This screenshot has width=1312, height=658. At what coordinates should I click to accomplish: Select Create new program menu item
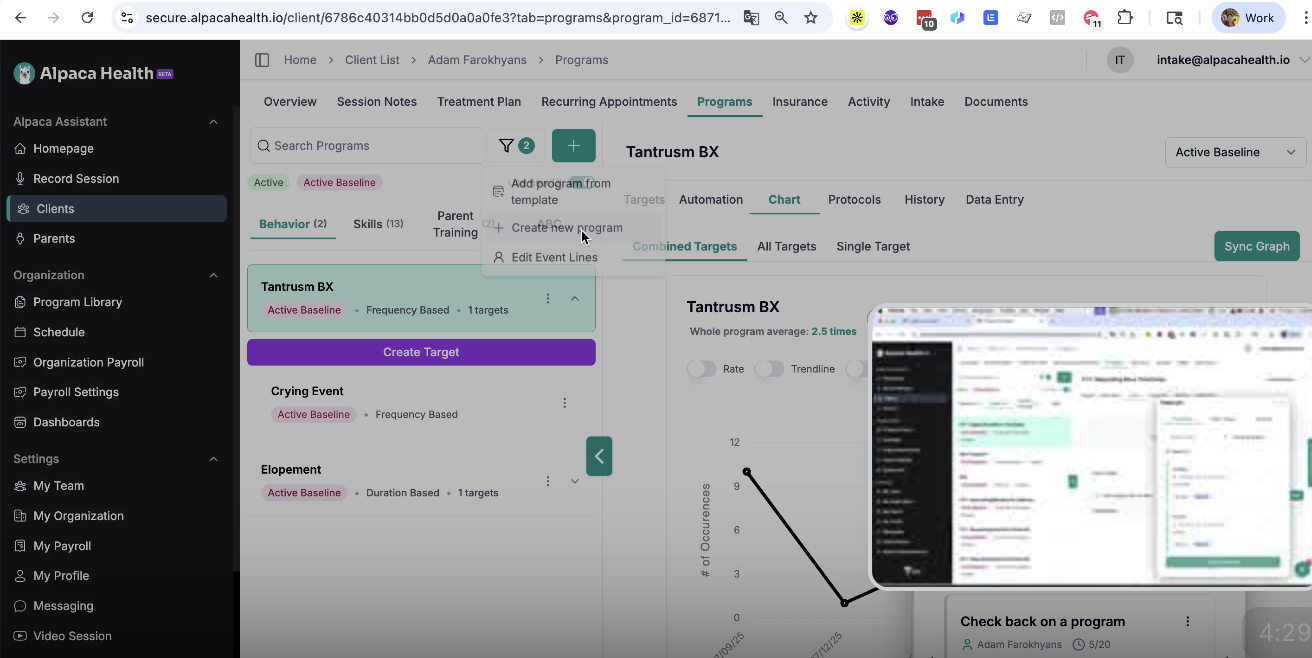click(572, 228)
